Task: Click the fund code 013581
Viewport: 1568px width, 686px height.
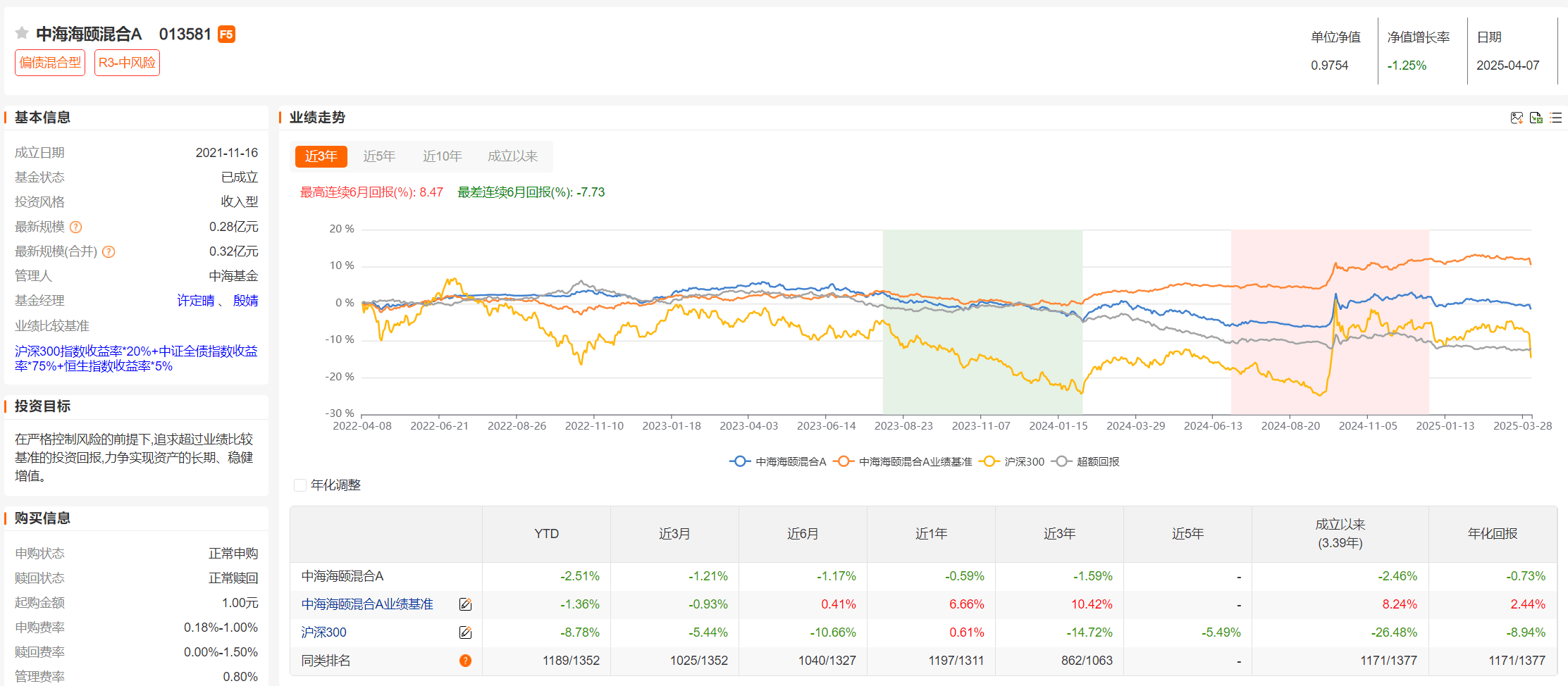Action: point(185,34)
